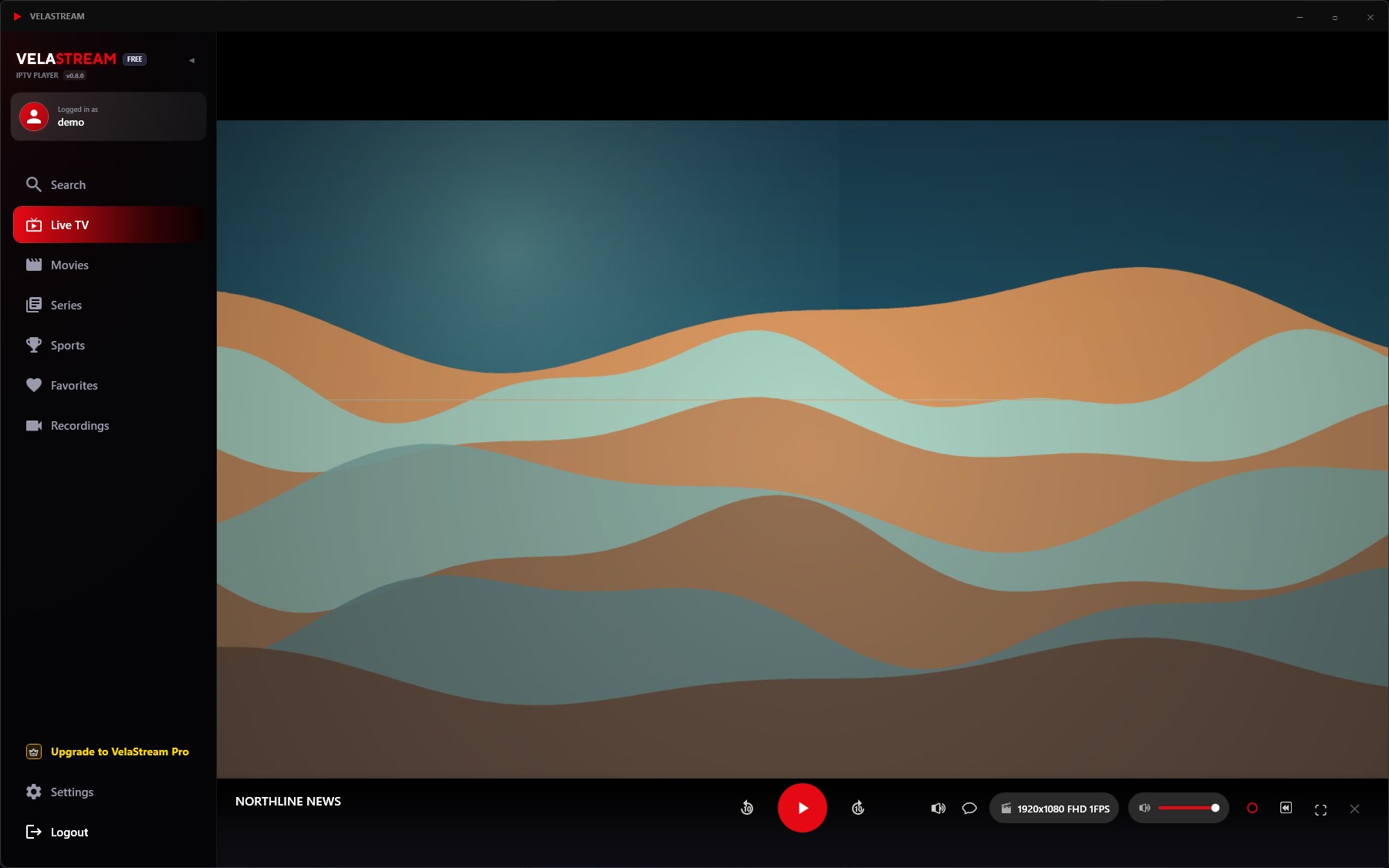Rewind 10 seconds

click(x=747, y=808)
